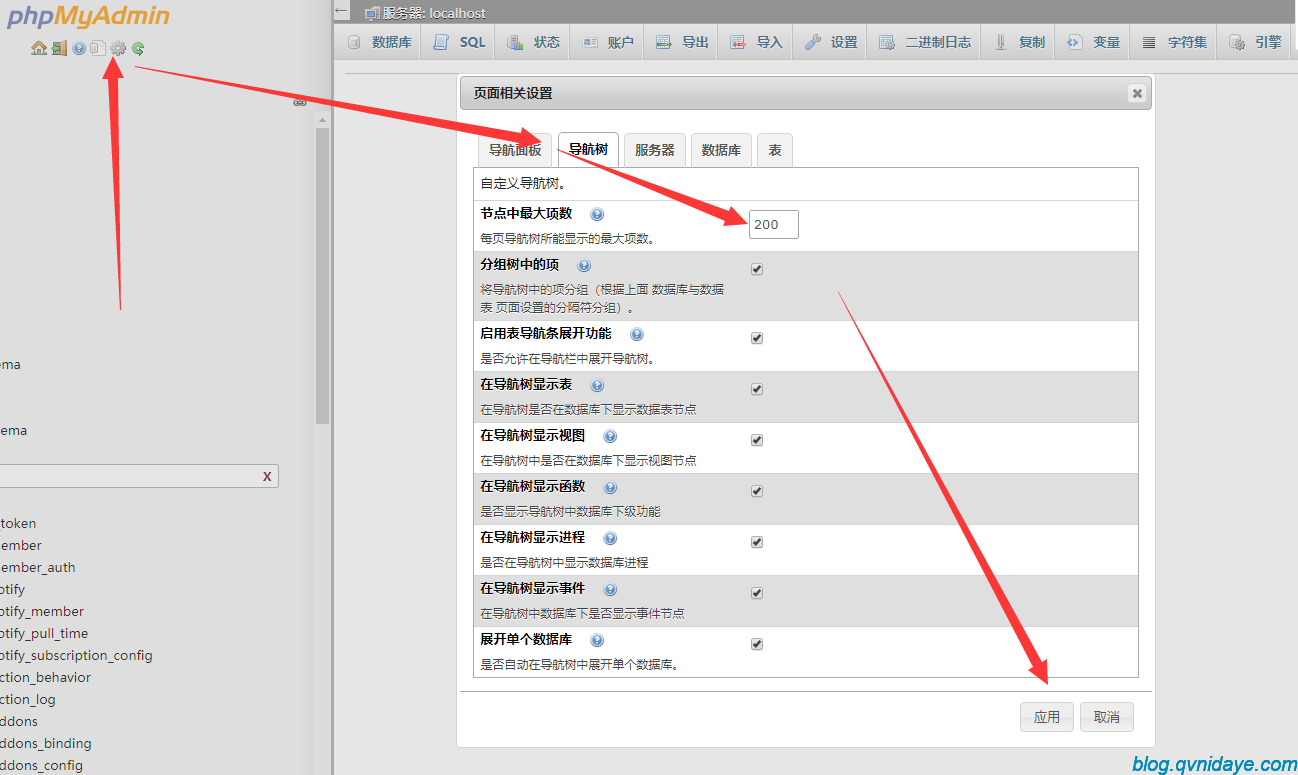1298x775 pixels.
Task: Click the back arrow beside server breadcrumb
Action: pos(342,11)
